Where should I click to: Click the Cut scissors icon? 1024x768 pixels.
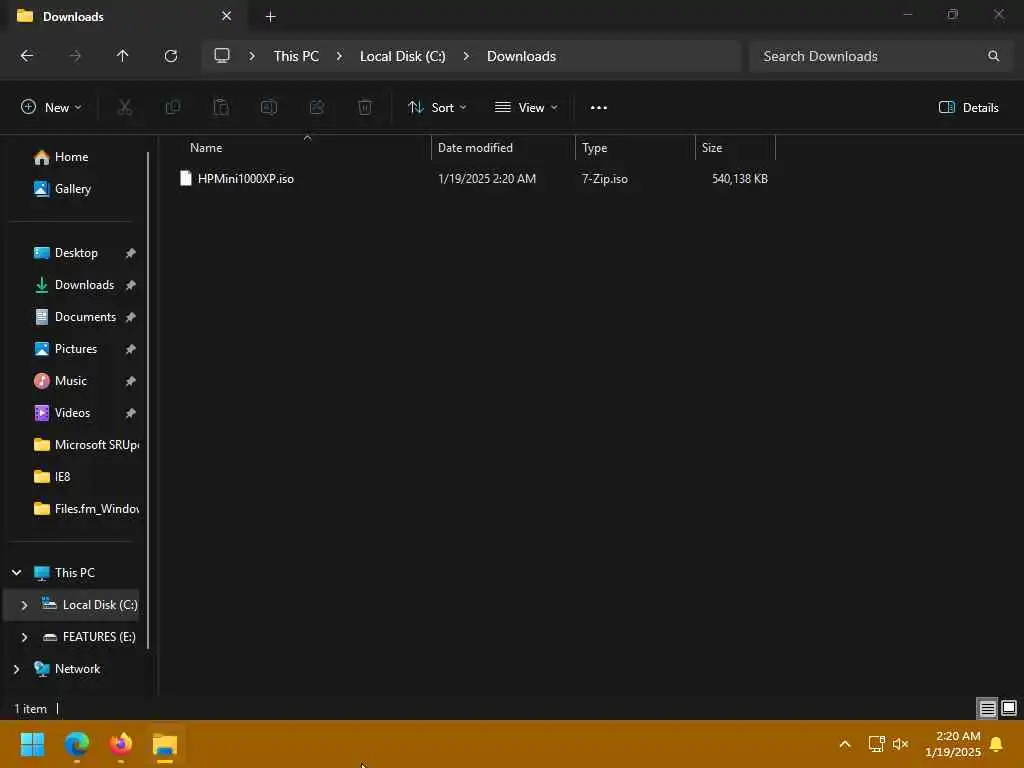point(124,107)
